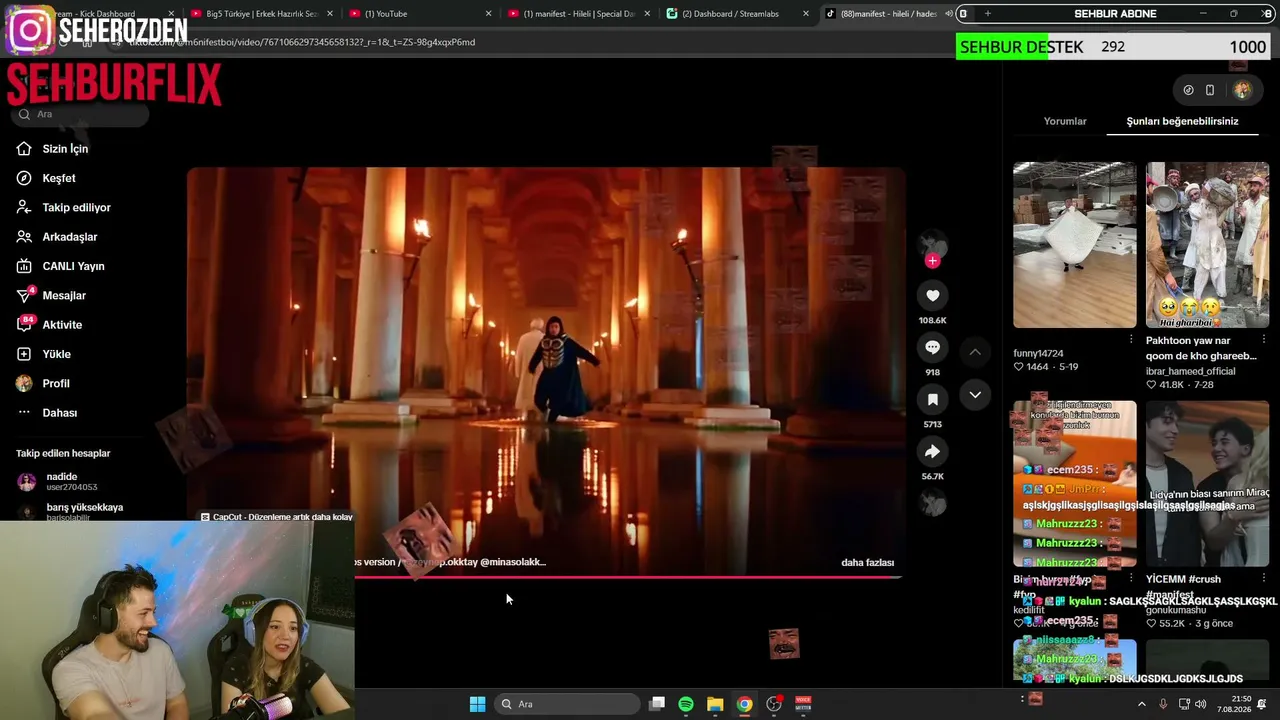Open options for the funny14724 video
The width and height of the screenshot is (1280, 720).
1131,340
